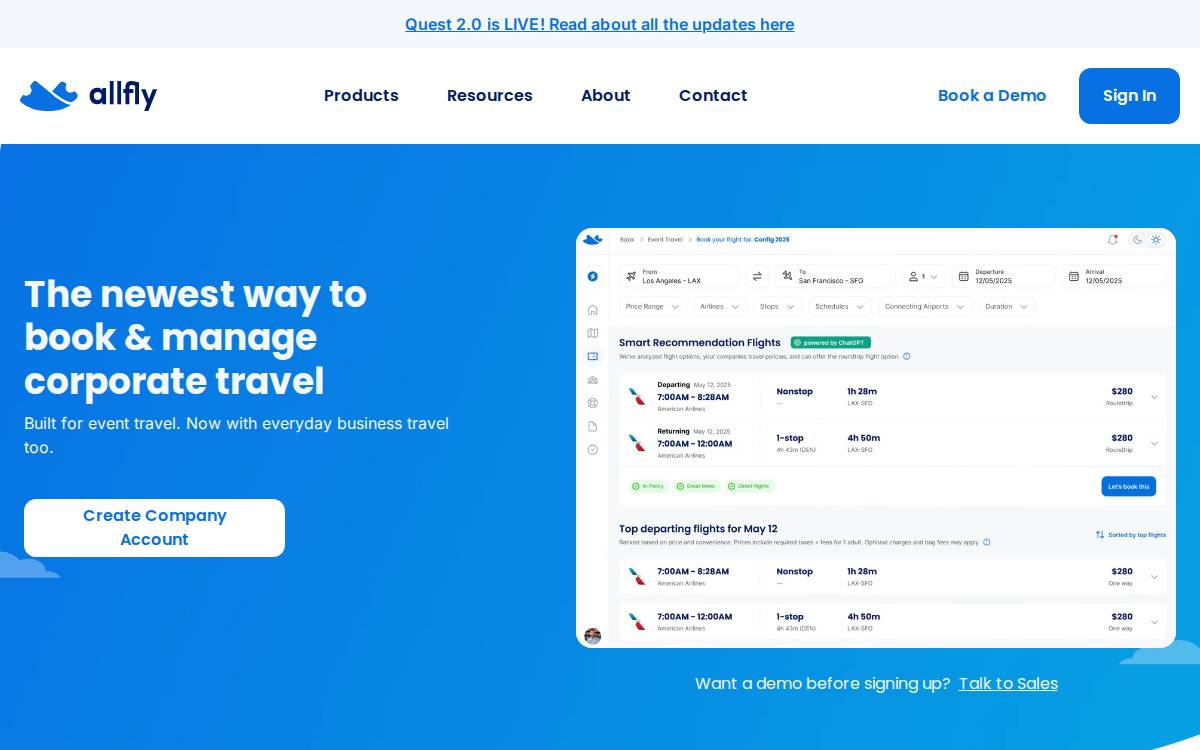This screenshot has height=750, width=1200.
Task: Click Create Company Account button
Action: point(154,528)
